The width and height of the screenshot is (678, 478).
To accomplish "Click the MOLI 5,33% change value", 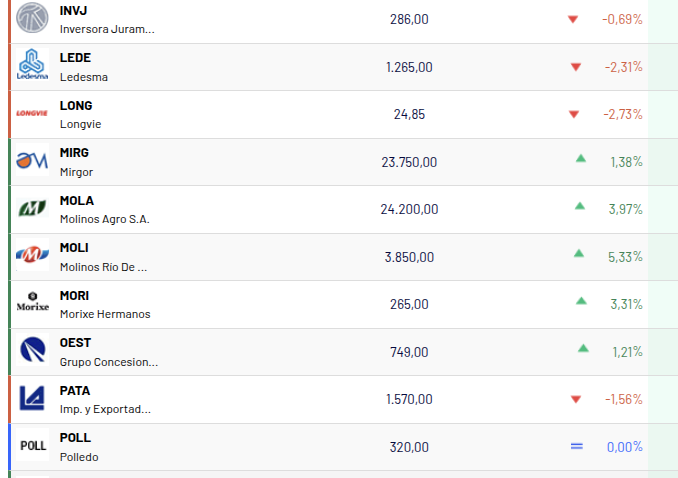I will click(x=625, y=257).
